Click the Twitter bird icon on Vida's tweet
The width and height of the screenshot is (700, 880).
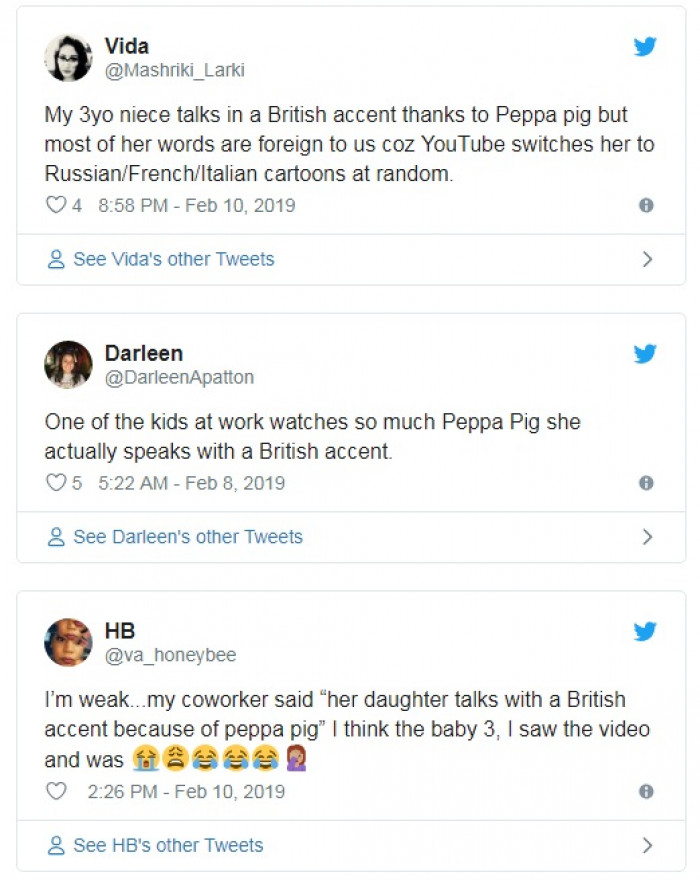point(645,46)
